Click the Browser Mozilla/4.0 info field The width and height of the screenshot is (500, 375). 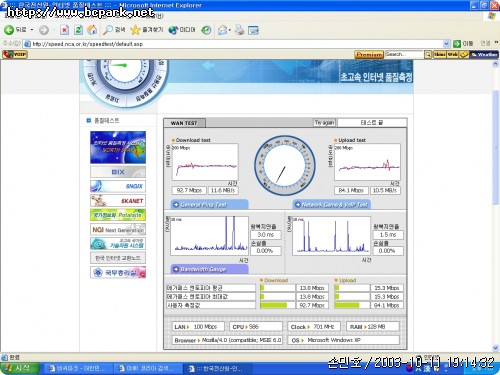tap(227, 340)
